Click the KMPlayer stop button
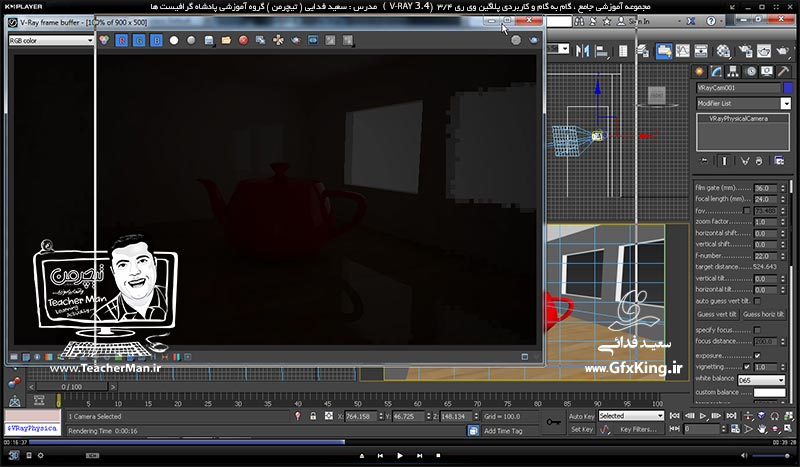 [x=438, y=455]
